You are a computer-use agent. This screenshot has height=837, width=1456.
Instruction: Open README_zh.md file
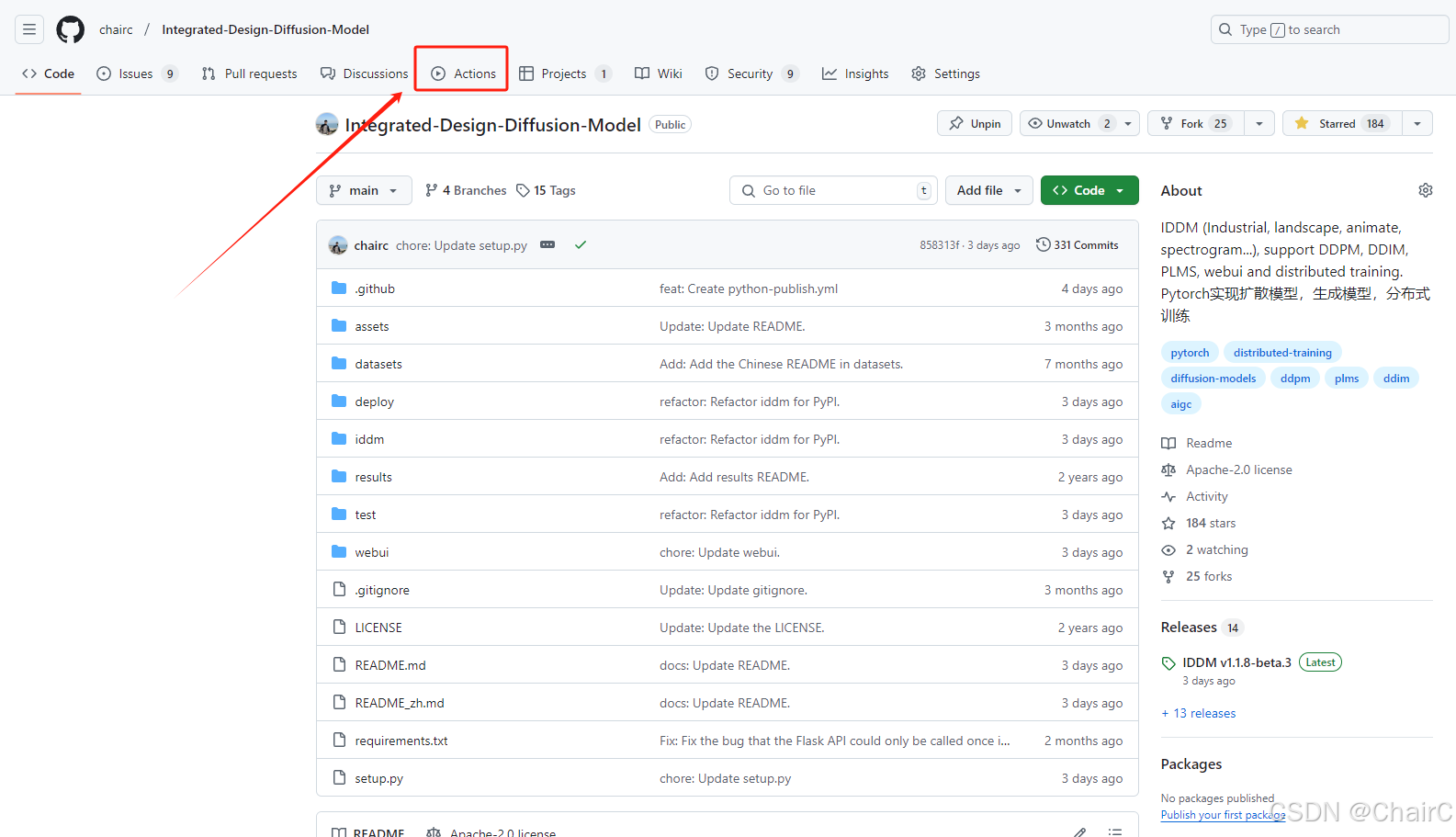[400, 703]
